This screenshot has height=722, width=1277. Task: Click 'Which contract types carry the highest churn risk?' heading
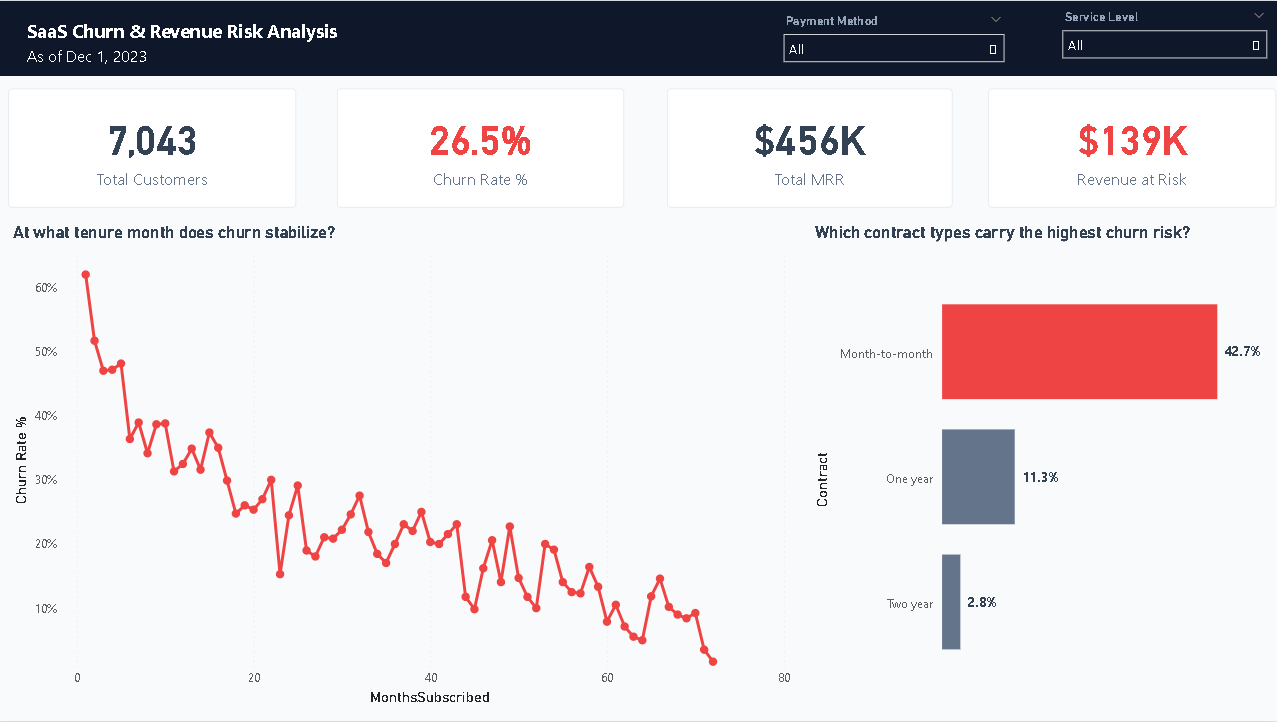click(x=1002, y=233)
